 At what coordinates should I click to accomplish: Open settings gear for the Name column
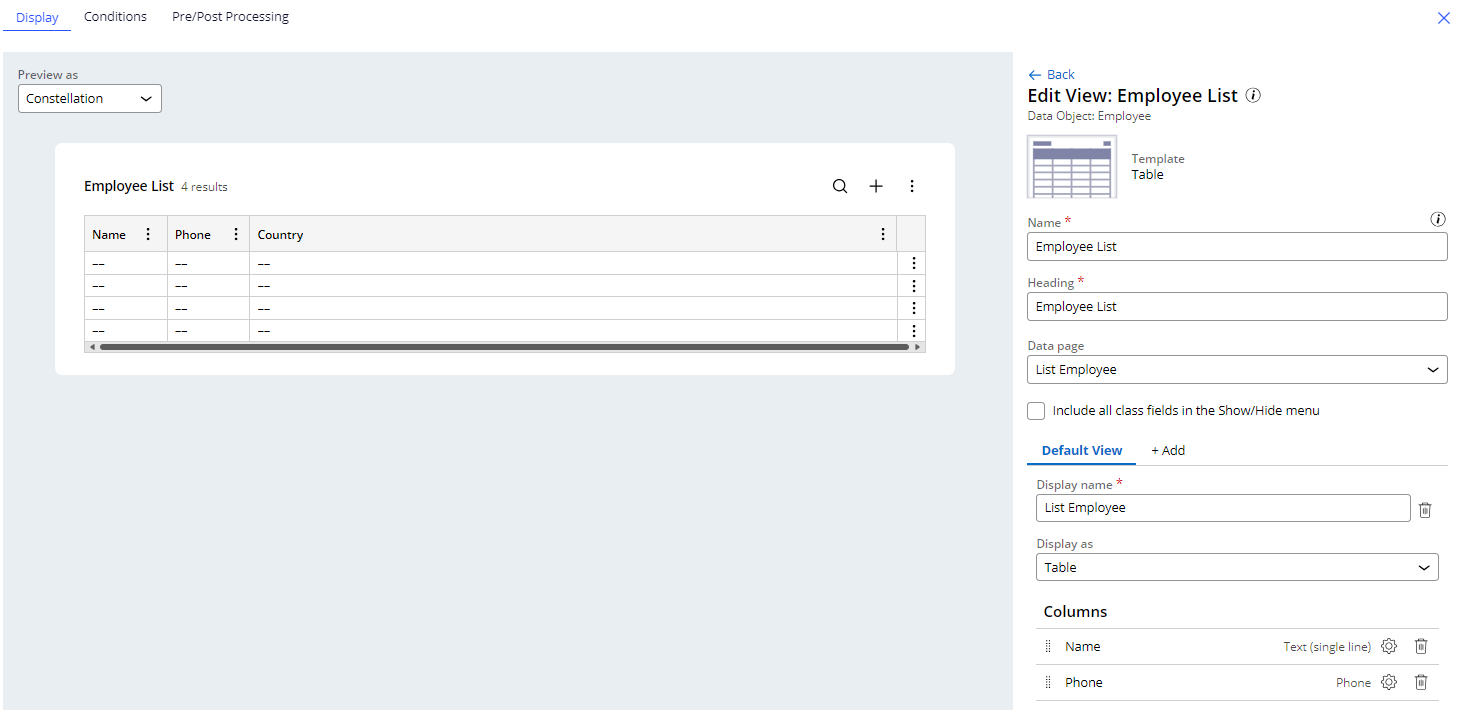click(x=1388, y=646)
